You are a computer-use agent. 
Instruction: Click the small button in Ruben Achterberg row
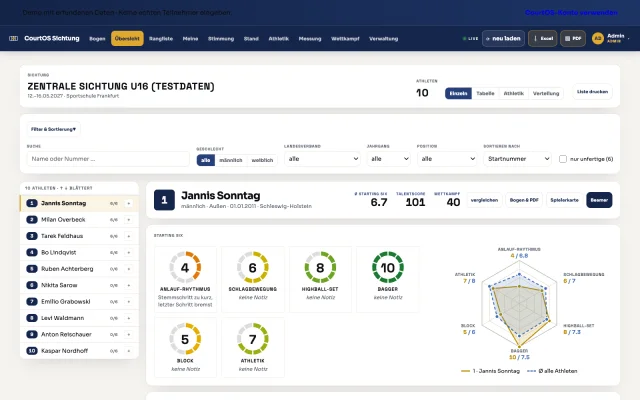(129, 269)
